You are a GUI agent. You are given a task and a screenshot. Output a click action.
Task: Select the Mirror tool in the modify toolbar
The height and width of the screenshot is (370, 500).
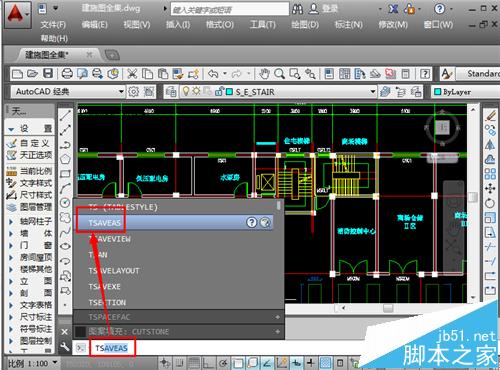[x=490, y=145]
